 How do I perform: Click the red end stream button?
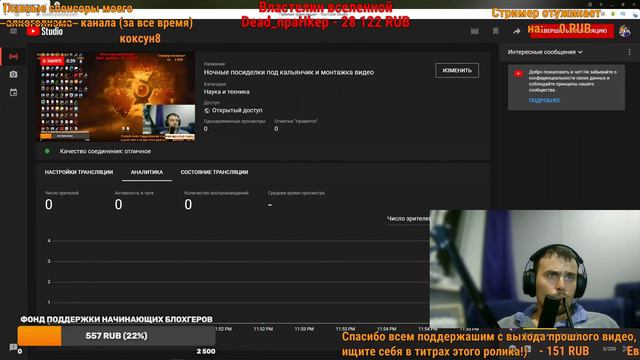pyautogui.click(x=571, y=31)
